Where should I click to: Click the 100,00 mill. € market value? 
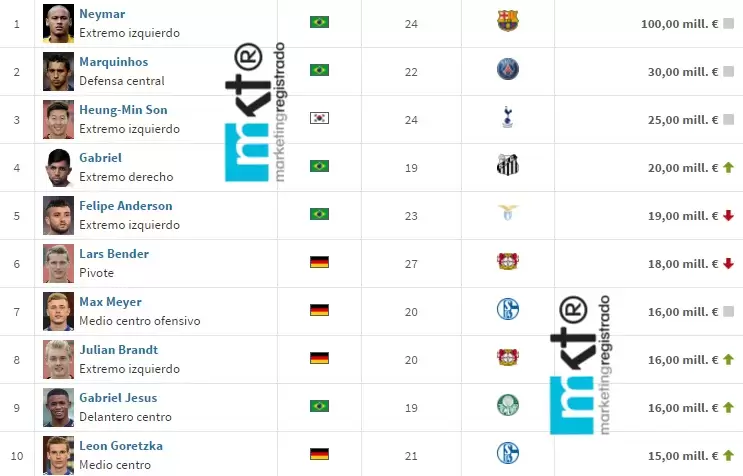(679, 23)
